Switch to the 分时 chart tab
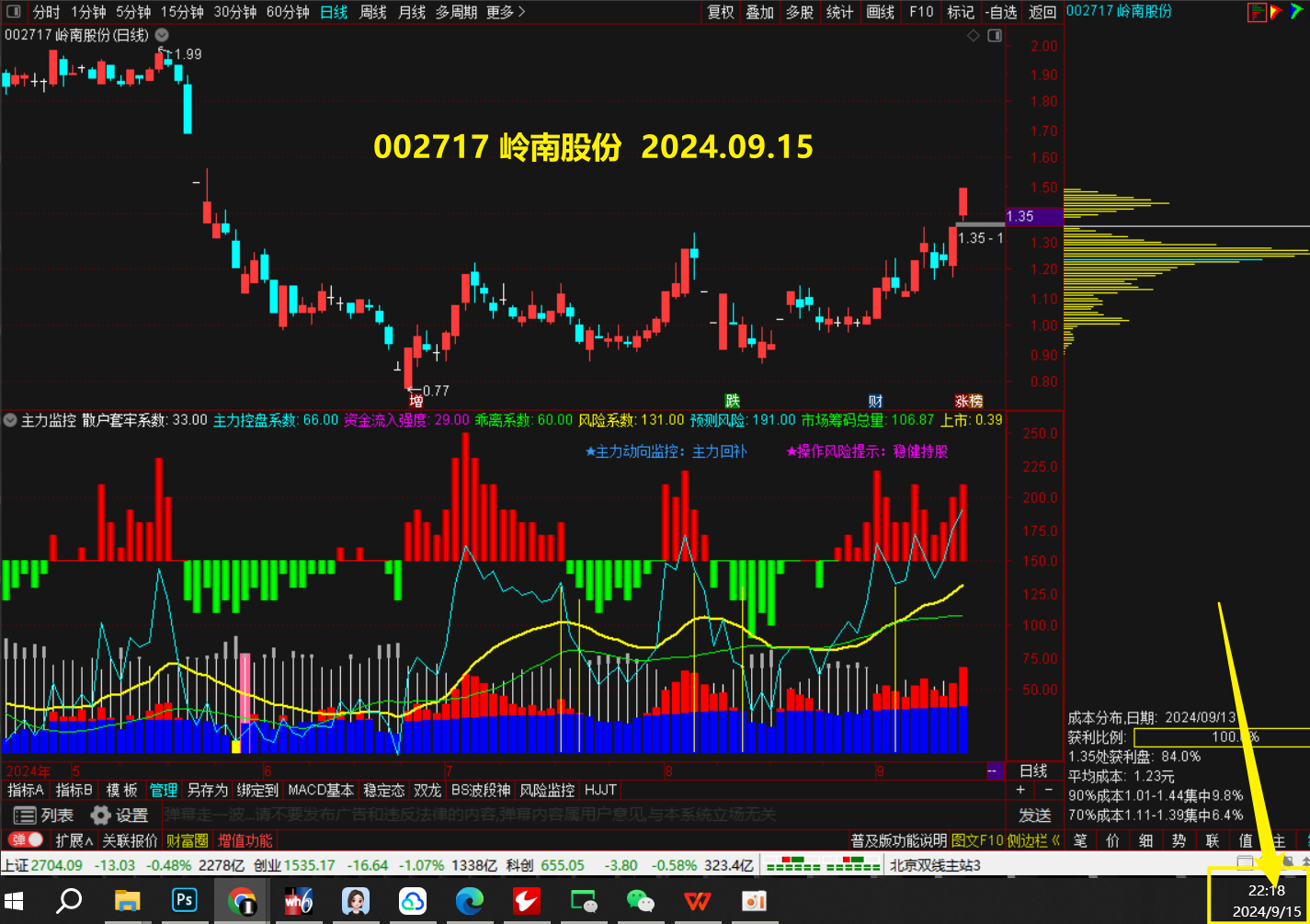 point(46,12)
